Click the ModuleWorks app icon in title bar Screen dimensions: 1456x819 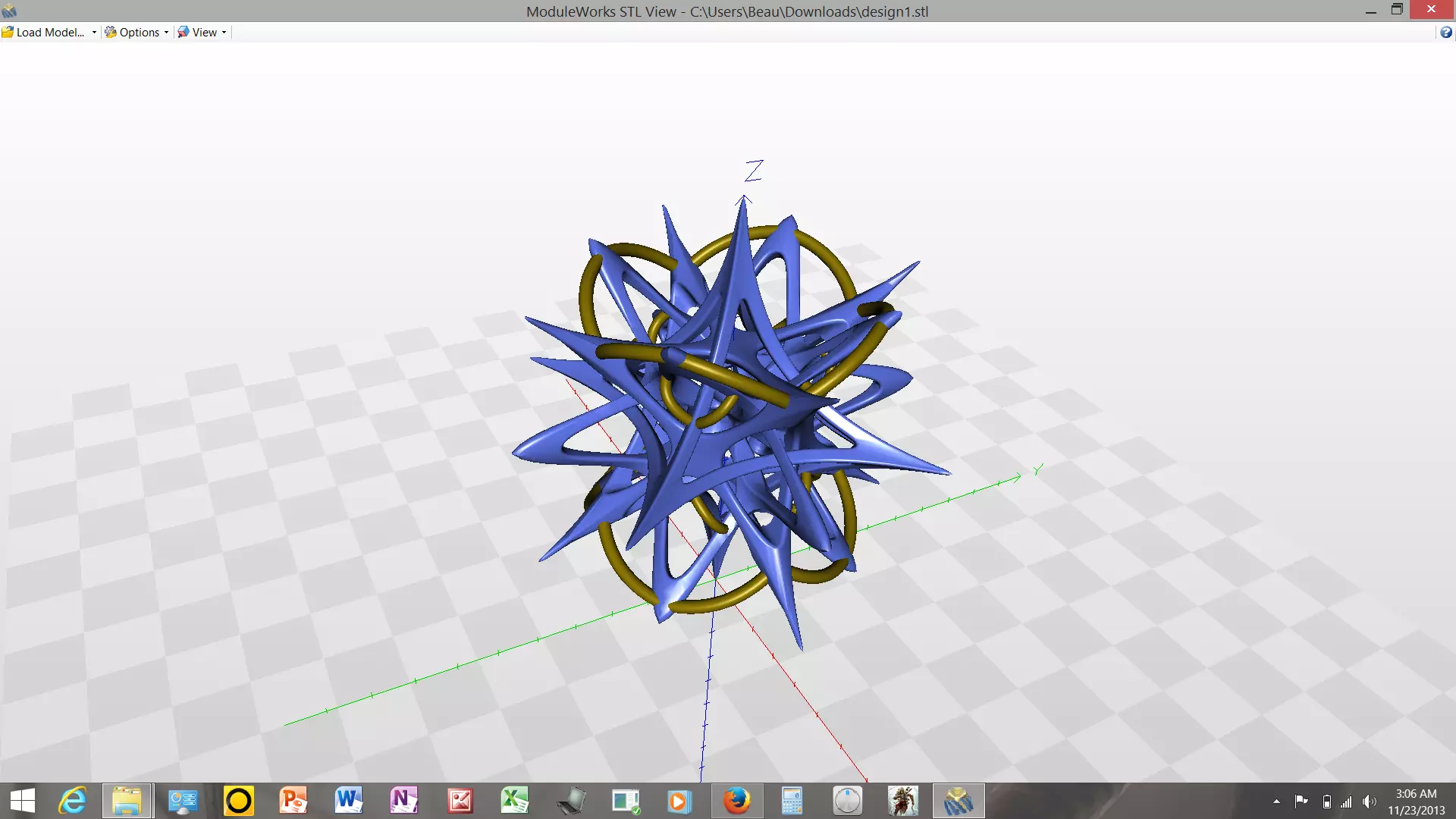(x=9, y=11)
